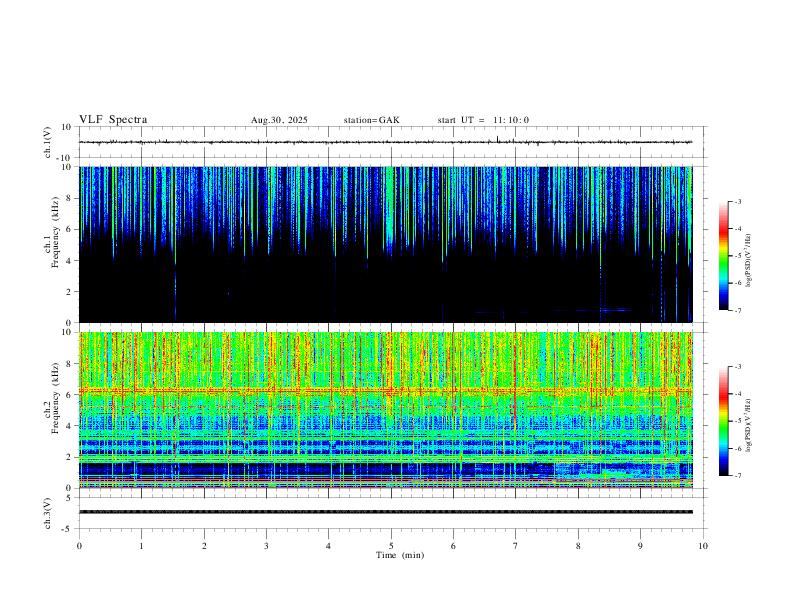Click the 'VLF Spectra' plot title

(113, 120)
